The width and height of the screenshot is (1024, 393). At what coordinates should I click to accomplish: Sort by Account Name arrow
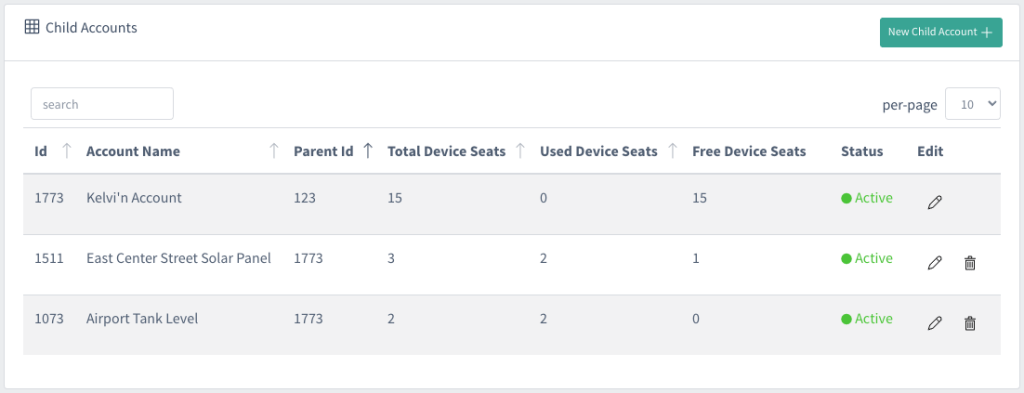click(274, 151)
